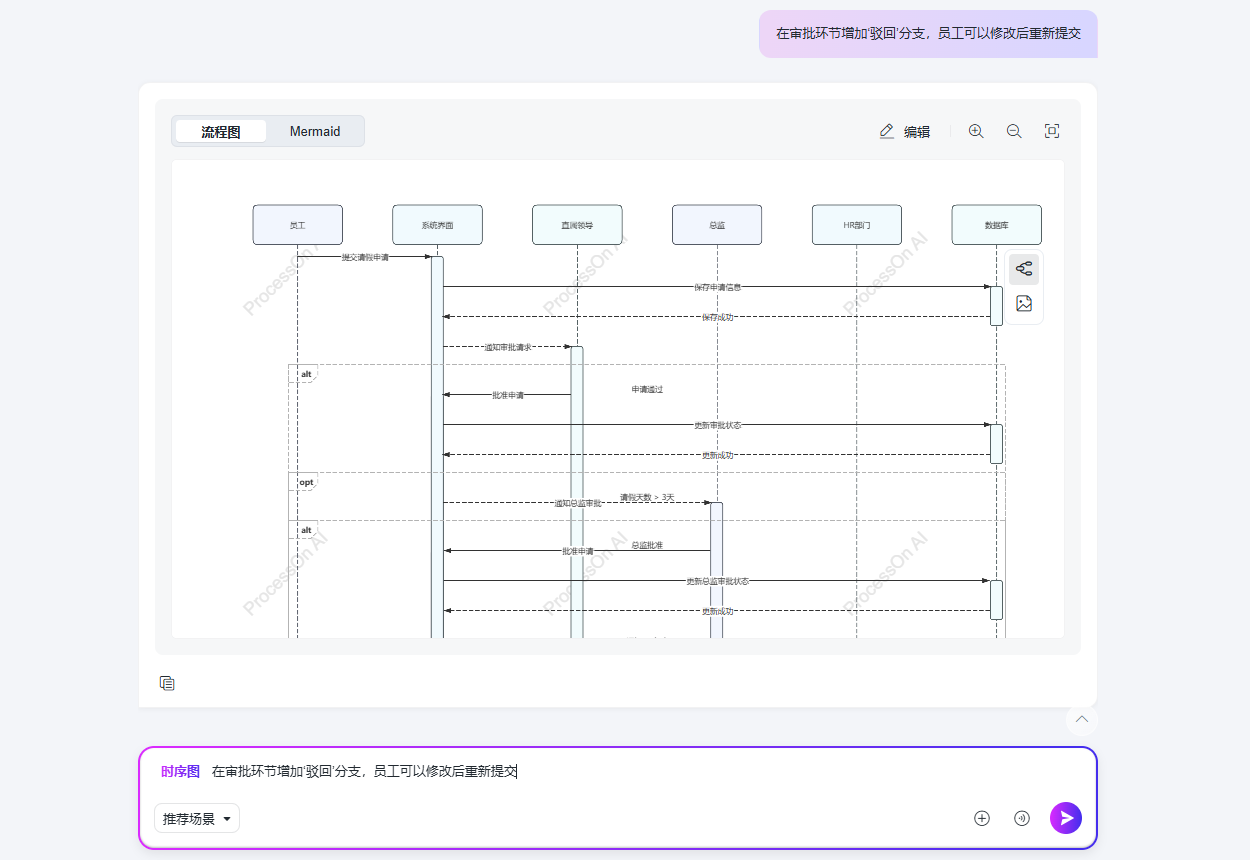Select the 直属领导 participant box

(577, 225)
